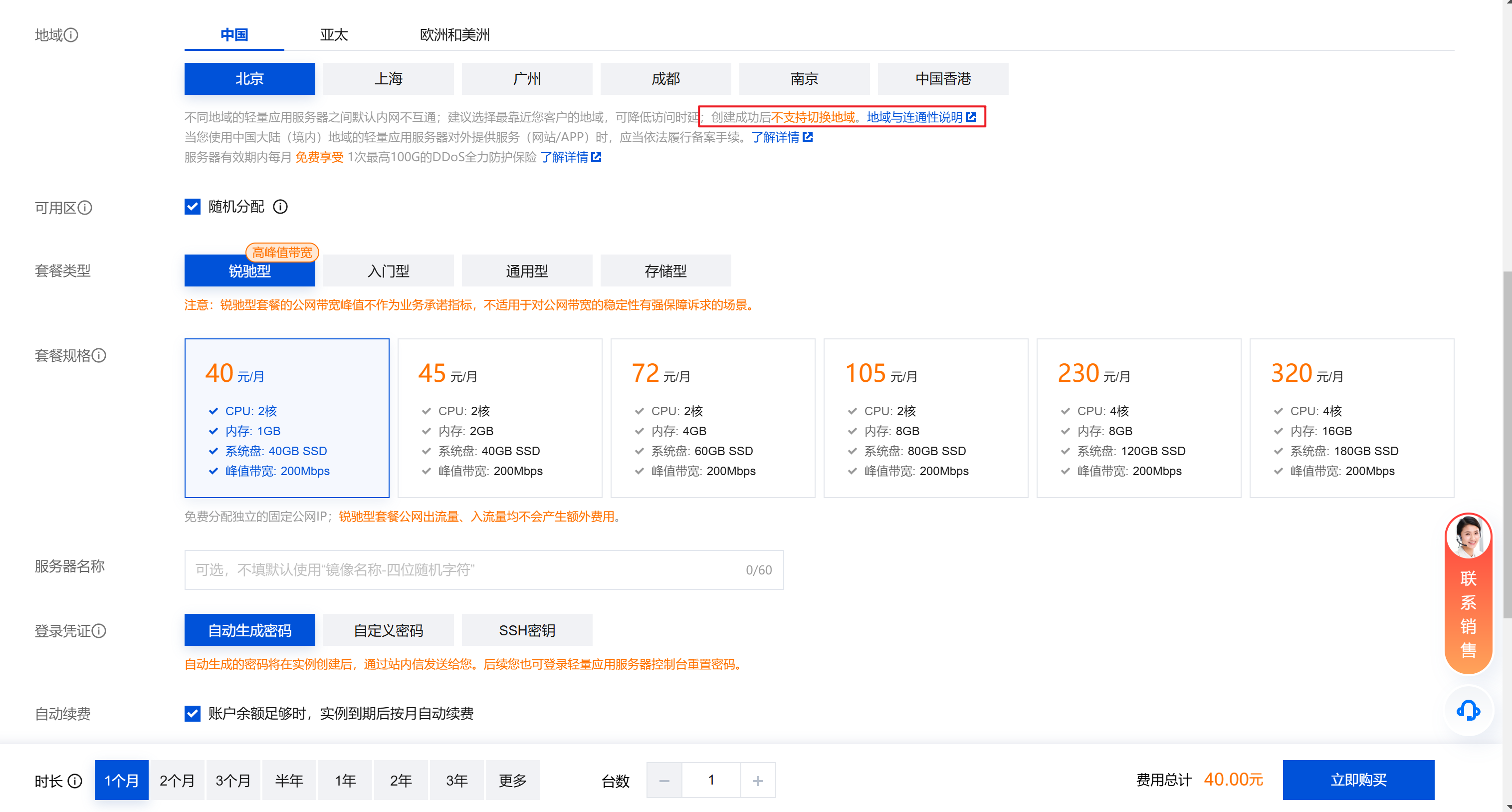Decrease server count with minus button

pos(664,780)
